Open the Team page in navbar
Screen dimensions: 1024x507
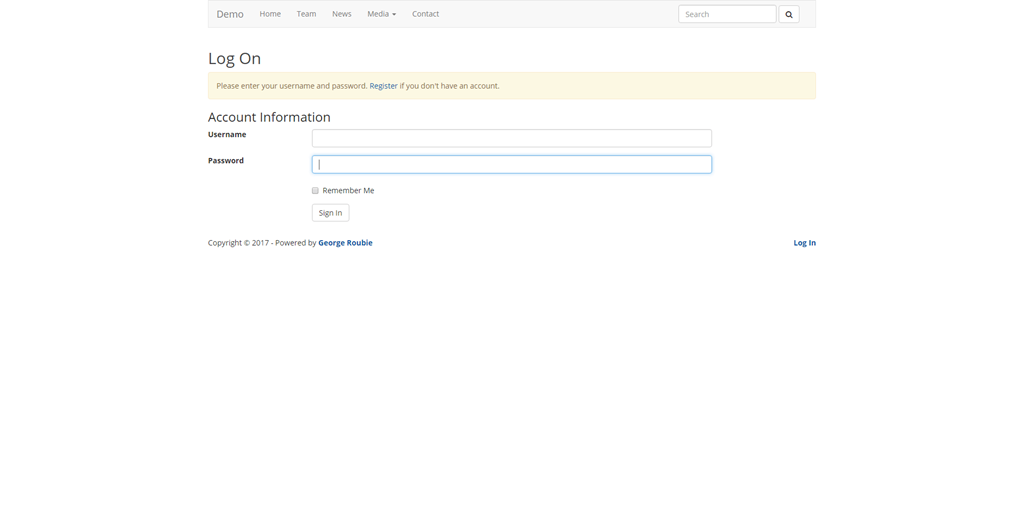(306, 14)
